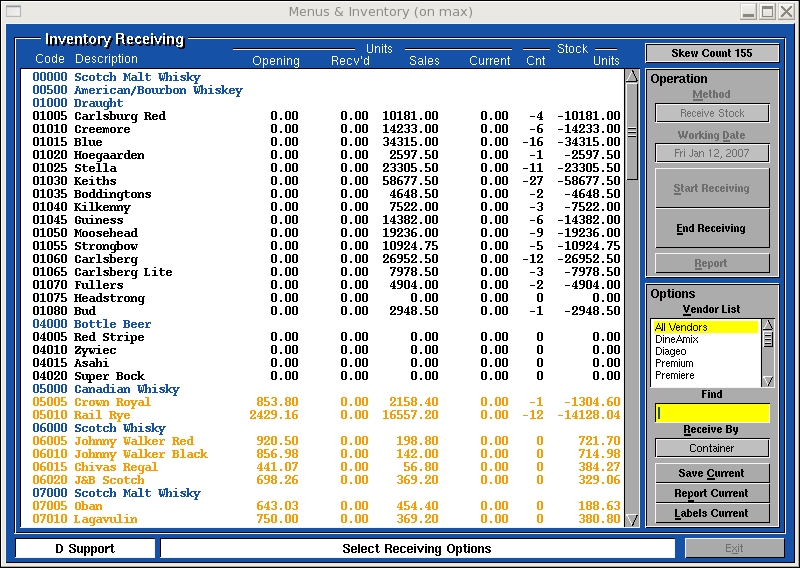This screenshot has width=800, height=568.
Task: Select the 01045 Guiness row
Action: tap(322, 220)
